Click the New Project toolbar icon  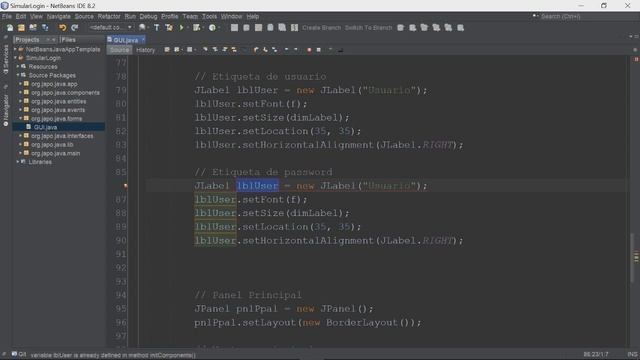(x=21, y=28)
